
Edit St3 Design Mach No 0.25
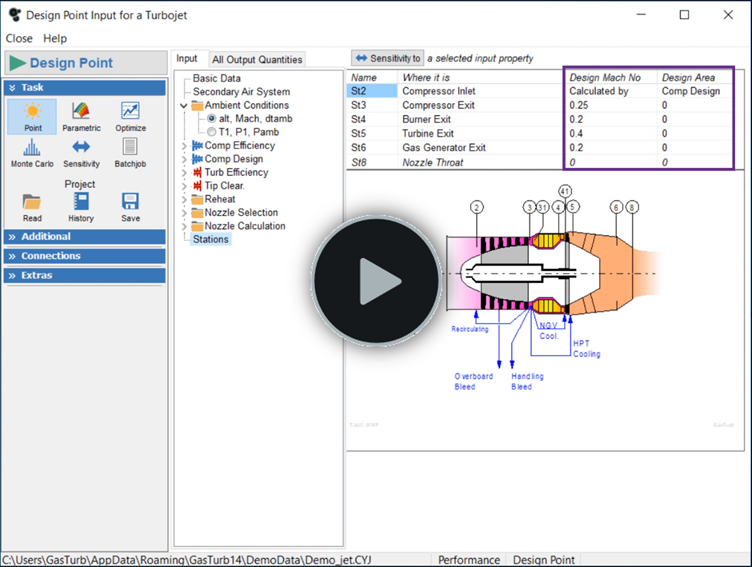click(611, 105)
